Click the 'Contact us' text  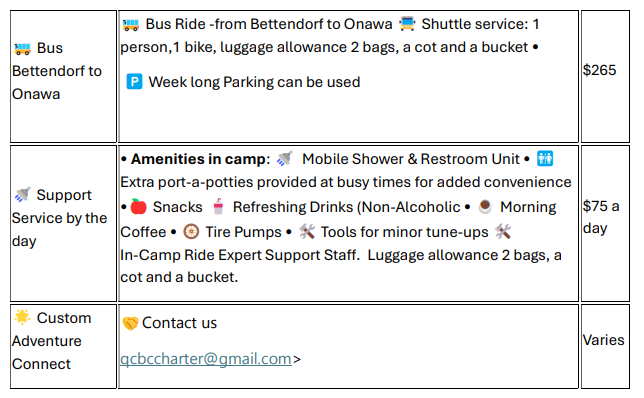[179, 323]
